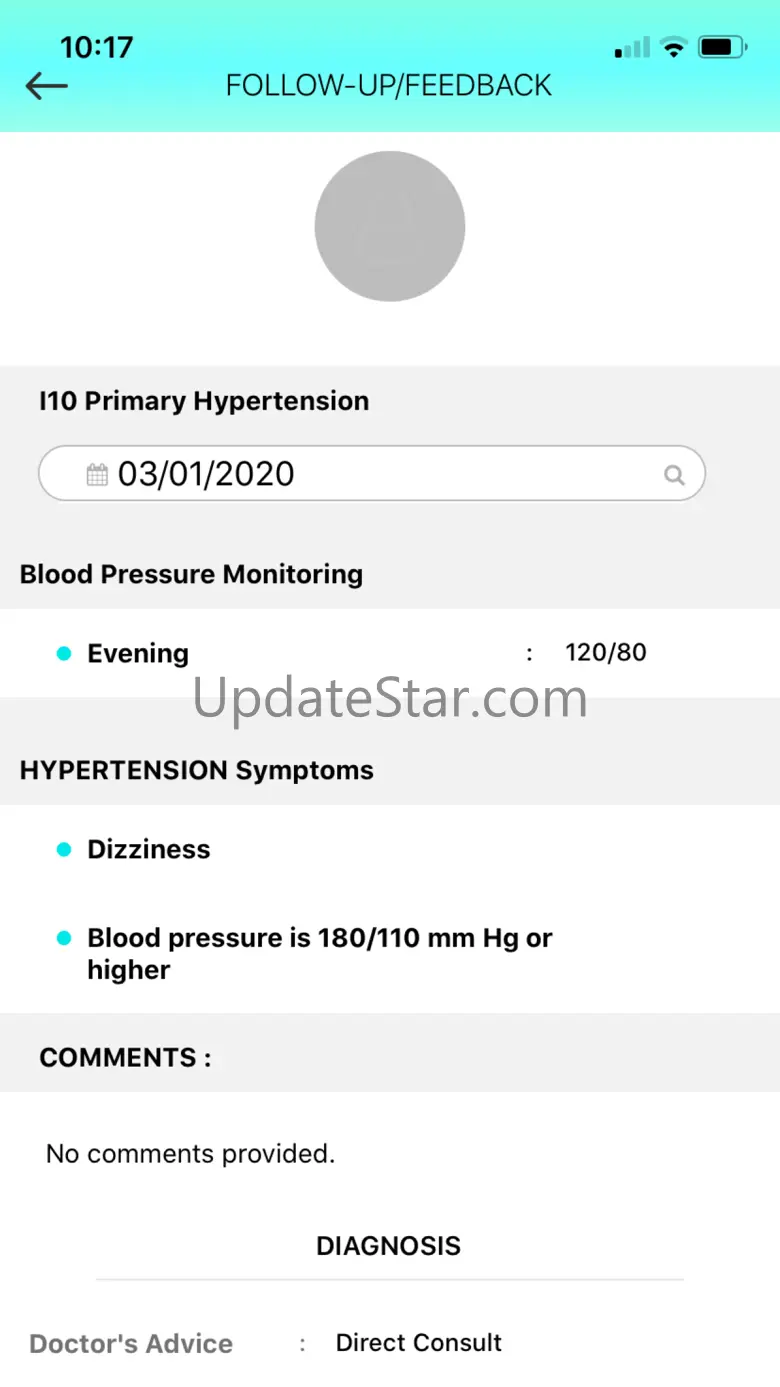Viewport: 780px width, 1387px height.
Task: Tap the Direct Consult advice value
Action: pyautogui.click(x=419, y=1343)
